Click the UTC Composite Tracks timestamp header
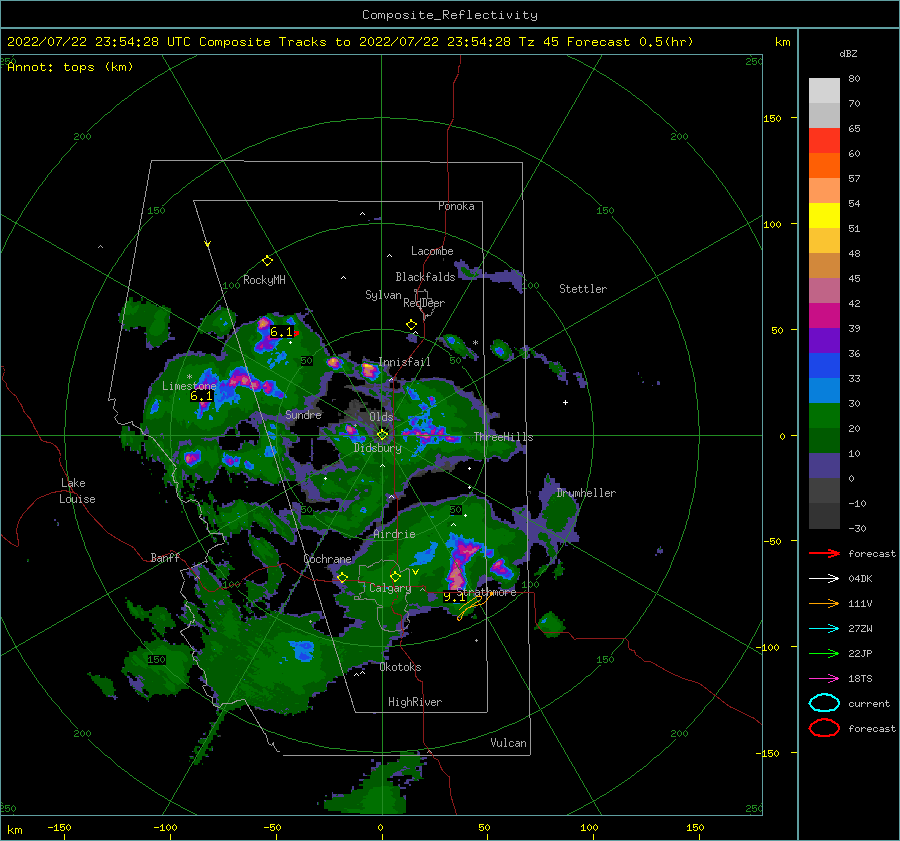Screen dimensions: 900x841 pos(350,42)
